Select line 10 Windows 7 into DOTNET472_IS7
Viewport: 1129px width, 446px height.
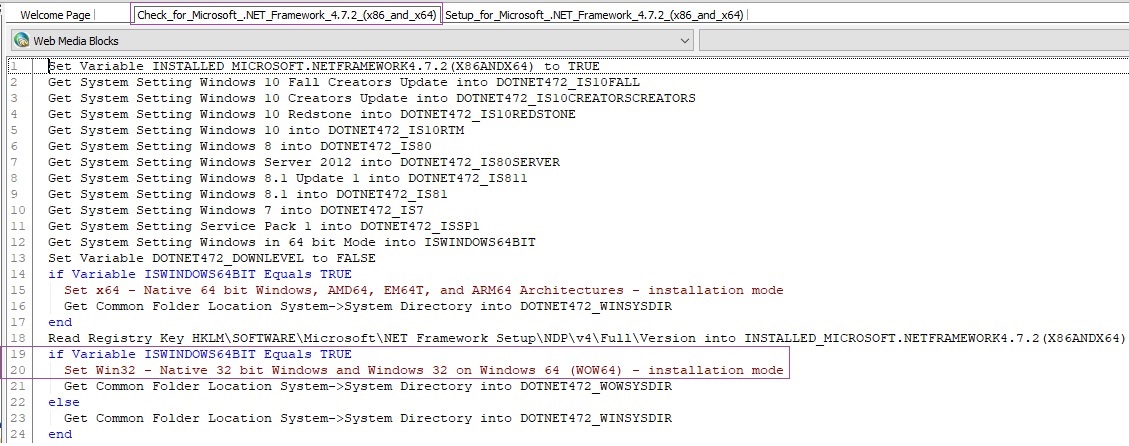[x=235, y=210]
